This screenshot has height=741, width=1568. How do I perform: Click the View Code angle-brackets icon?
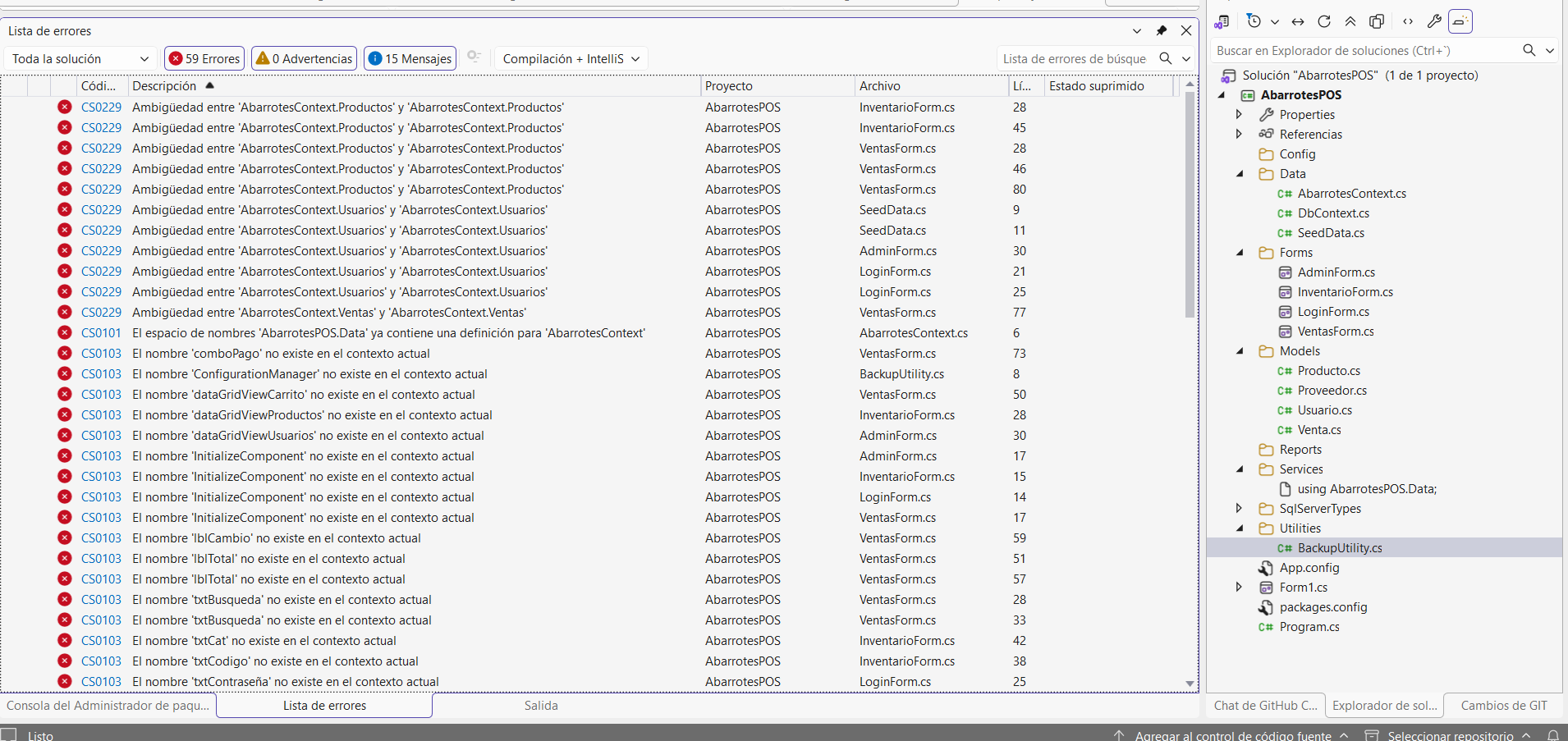click(x=1408, y=22)
